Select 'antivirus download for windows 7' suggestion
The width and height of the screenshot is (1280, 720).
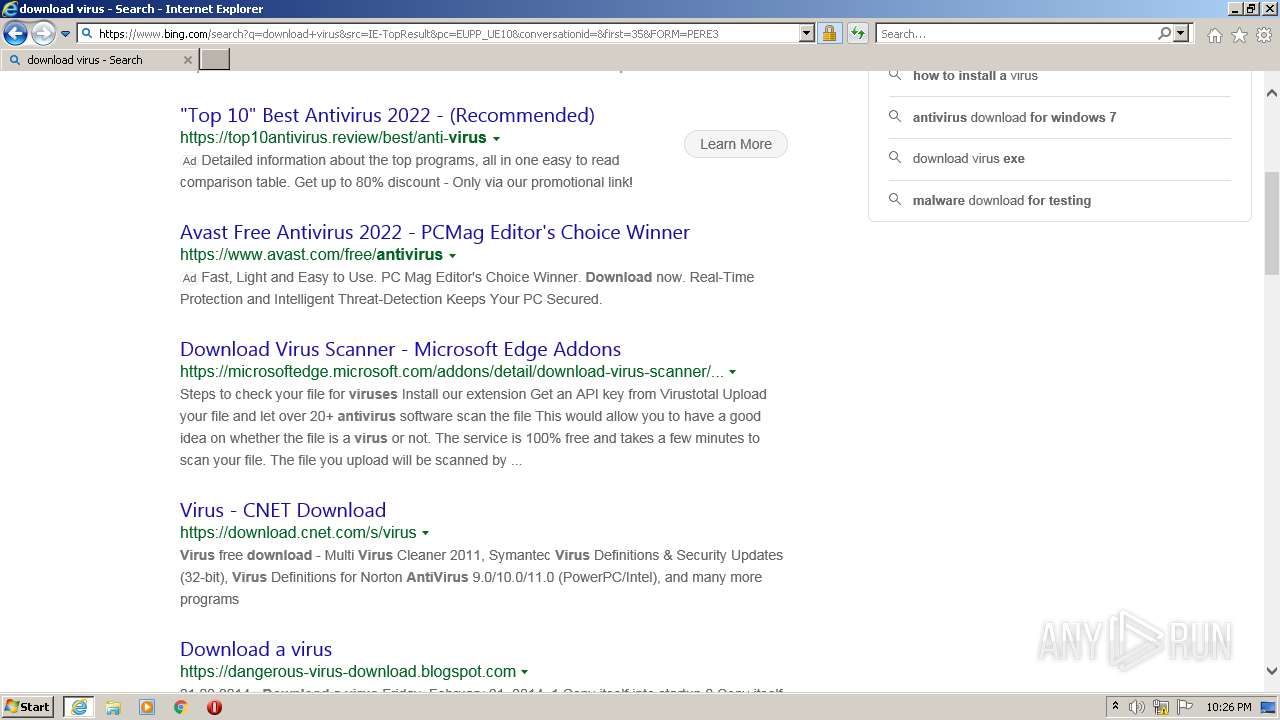[1014, 117]
